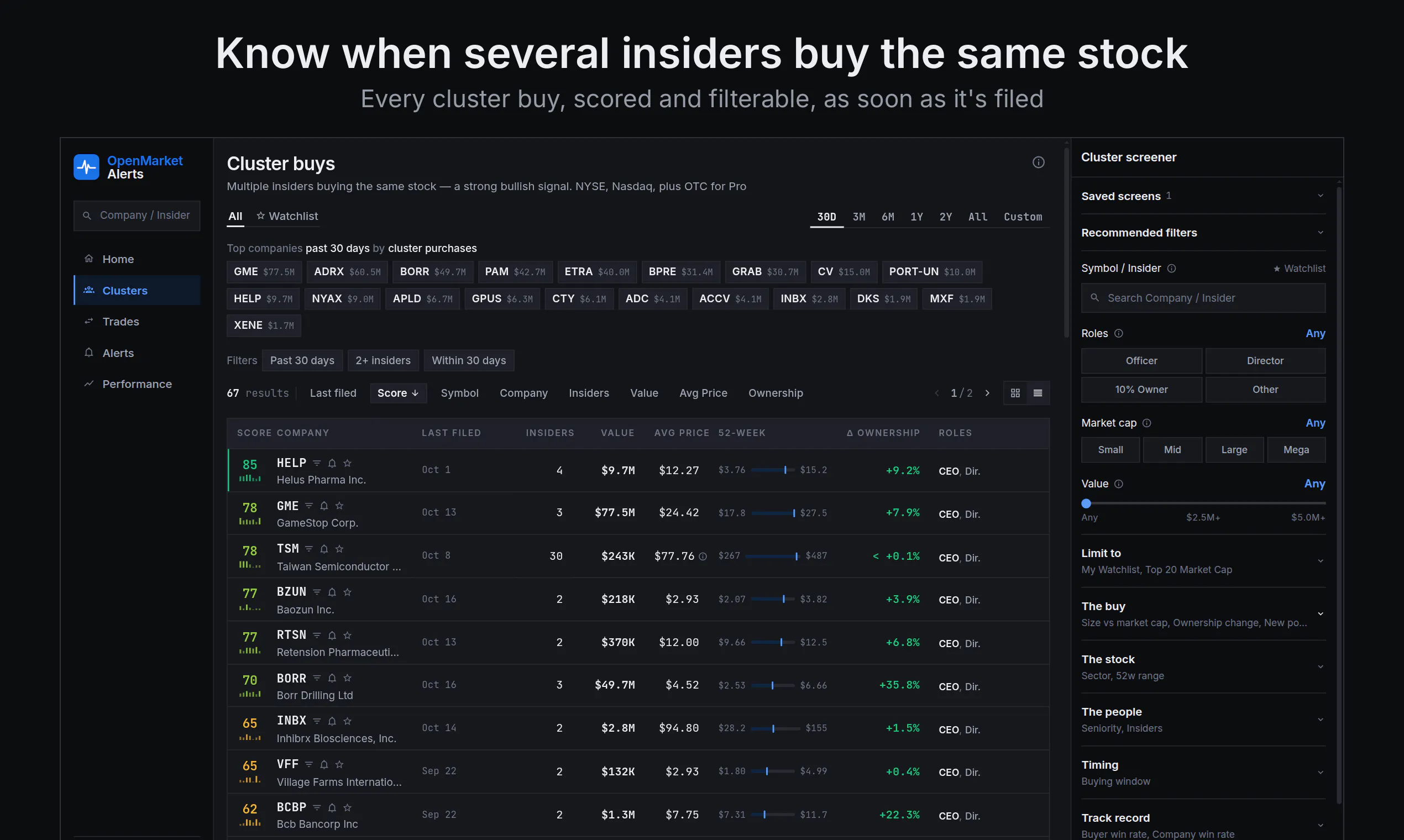Toggle the Mega market cap filter
The width and height of the screenshot is (1404, 840).
coord(1296,450)
